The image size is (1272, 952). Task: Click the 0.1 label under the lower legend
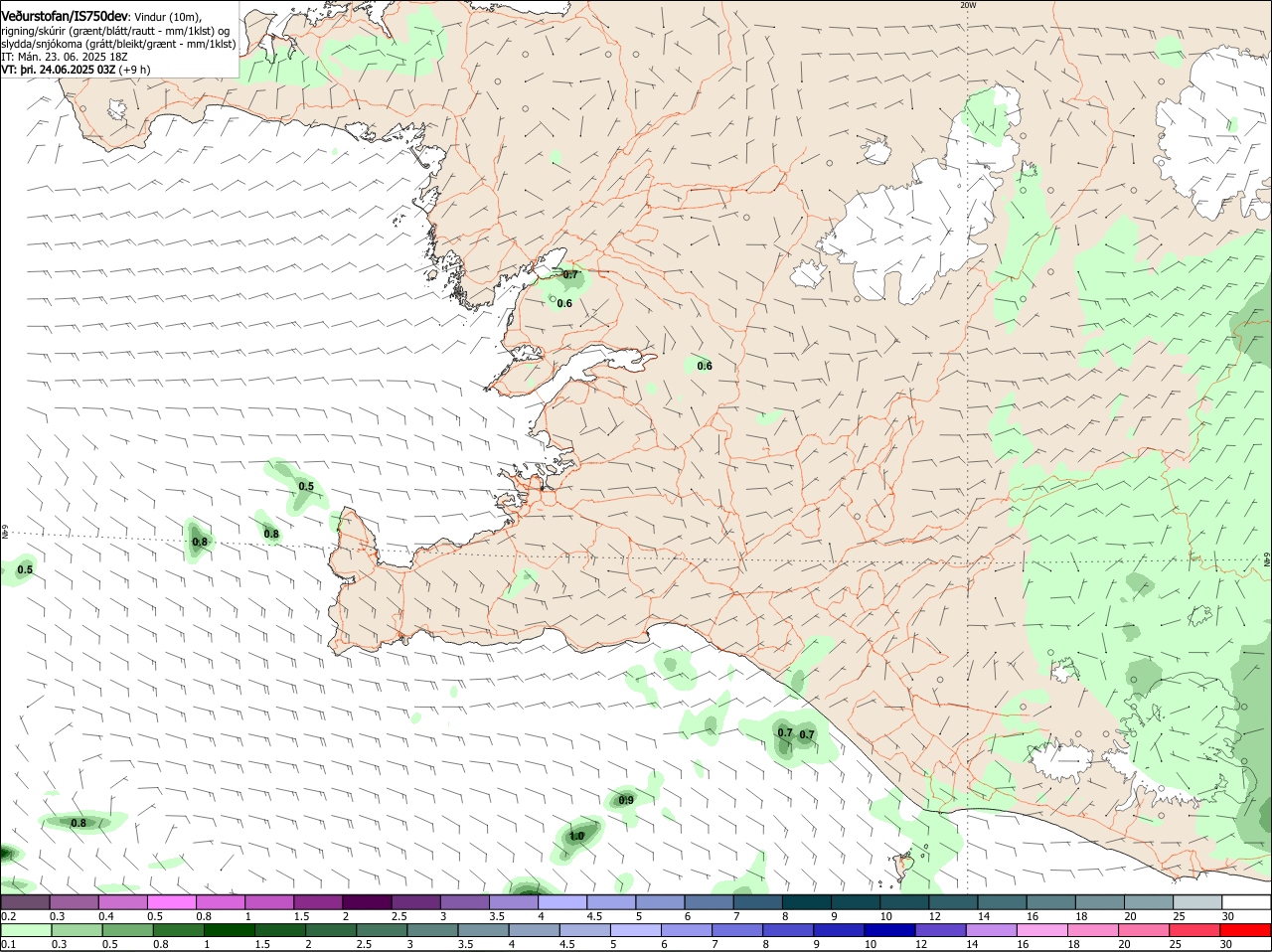click(x=8, y=944)
